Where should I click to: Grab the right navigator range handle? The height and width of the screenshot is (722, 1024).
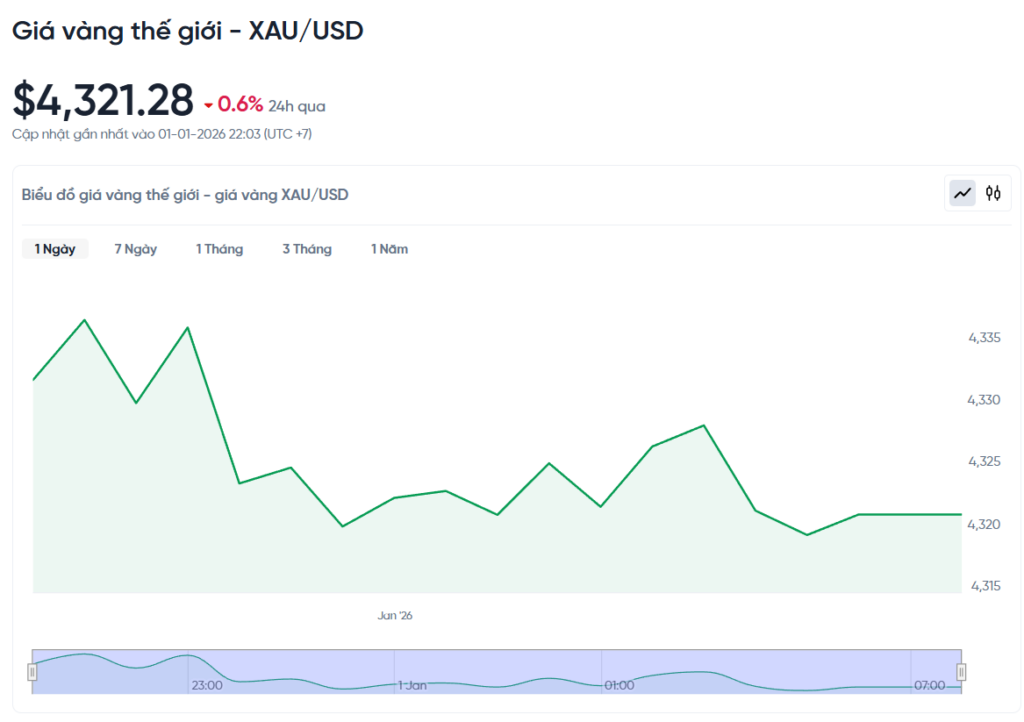961,672
